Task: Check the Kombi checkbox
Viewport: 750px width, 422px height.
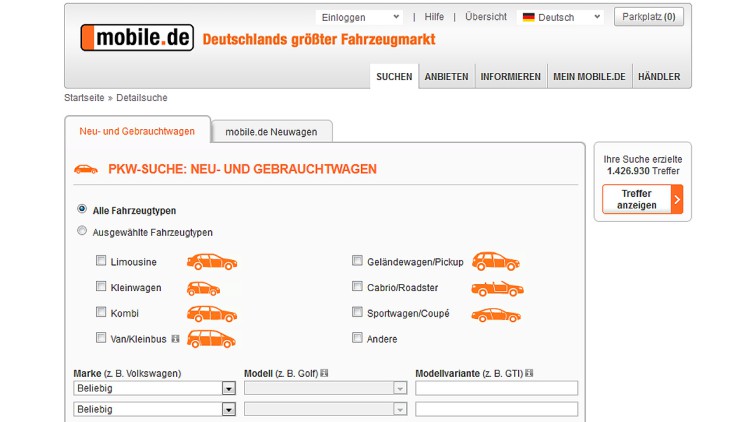Action: 101,312
